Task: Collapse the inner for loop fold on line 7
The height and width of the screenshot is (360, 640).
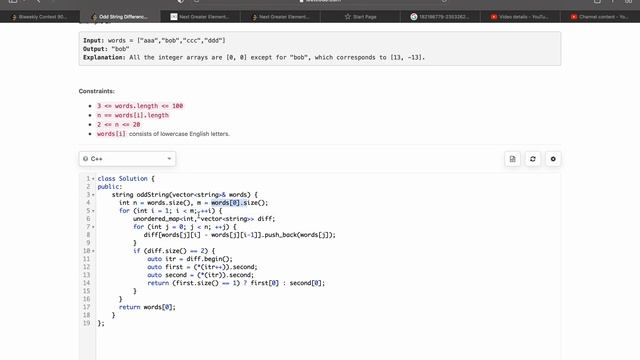Action: tap(93, 227)
